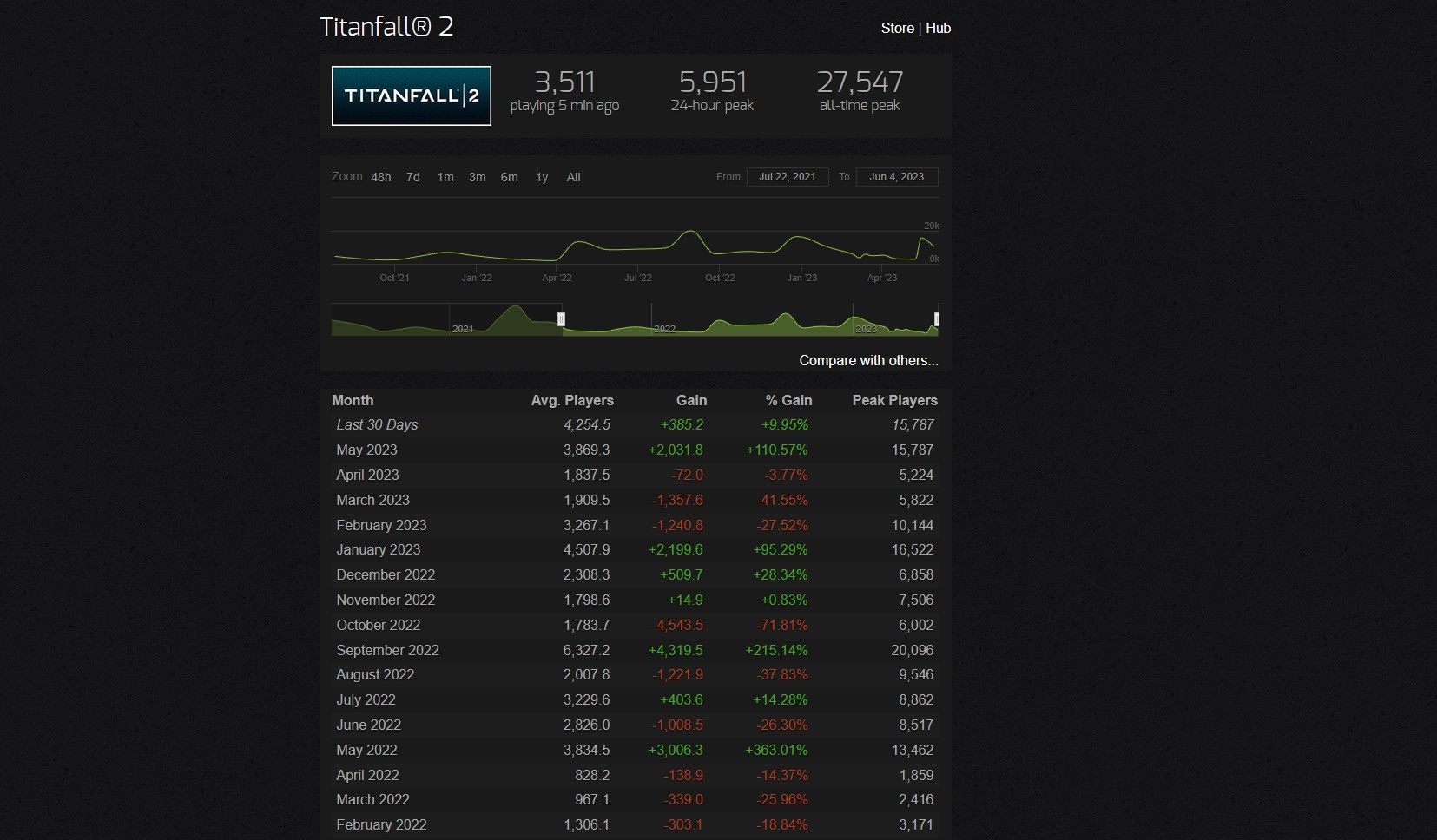Click the Titanfall 2 capsule image
Image resolution: width=1437 pixels, height=840 pixels.
411,95
